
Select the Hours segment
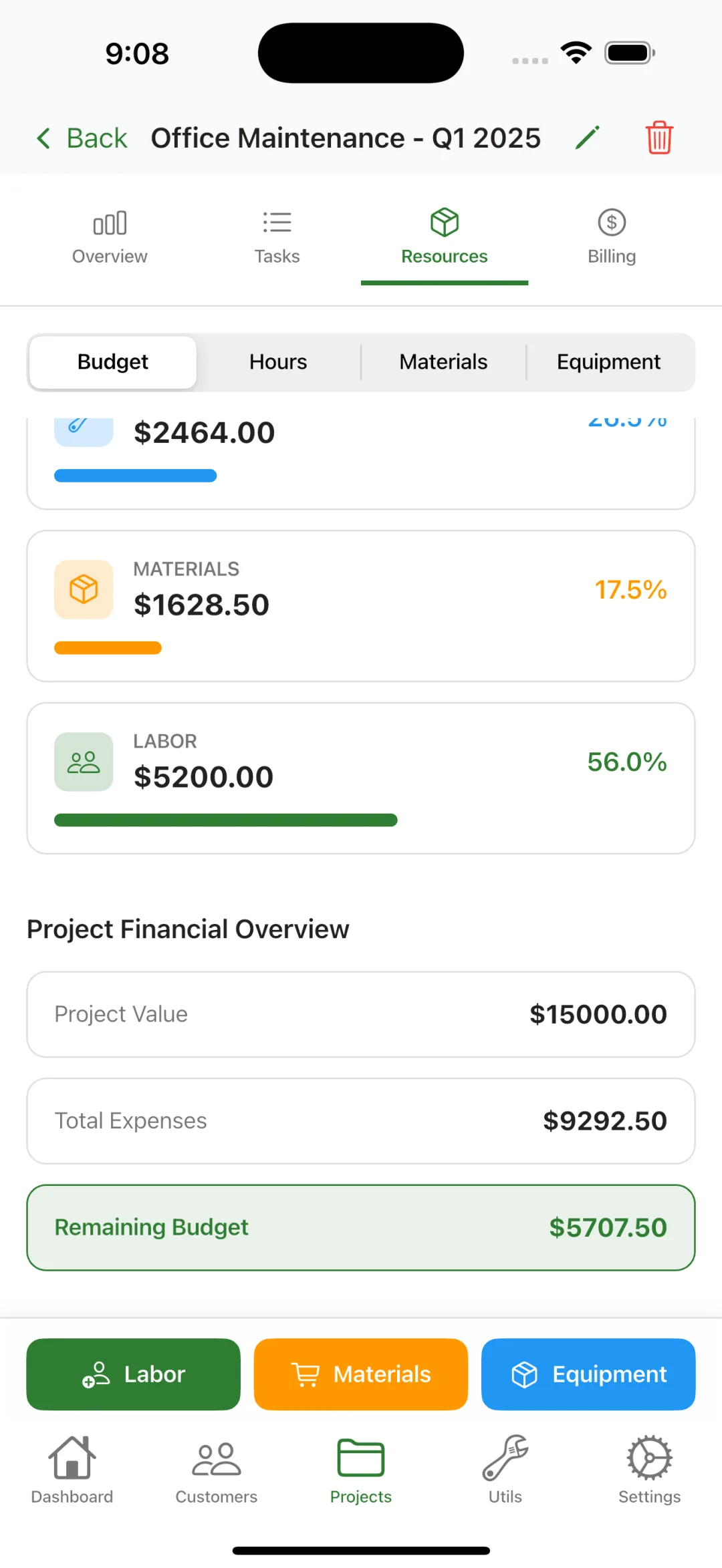pyautogui.click(x=278, y=362)
